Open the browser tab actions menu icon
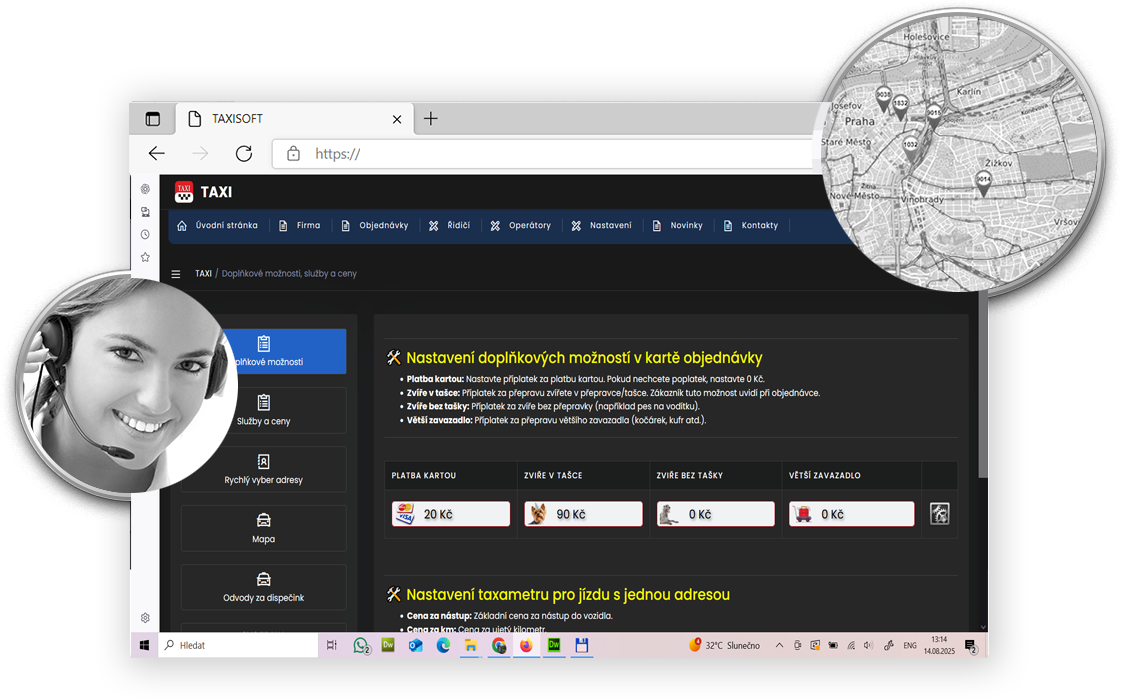This screenshot has width=1121, height=699. coord(152,119)
